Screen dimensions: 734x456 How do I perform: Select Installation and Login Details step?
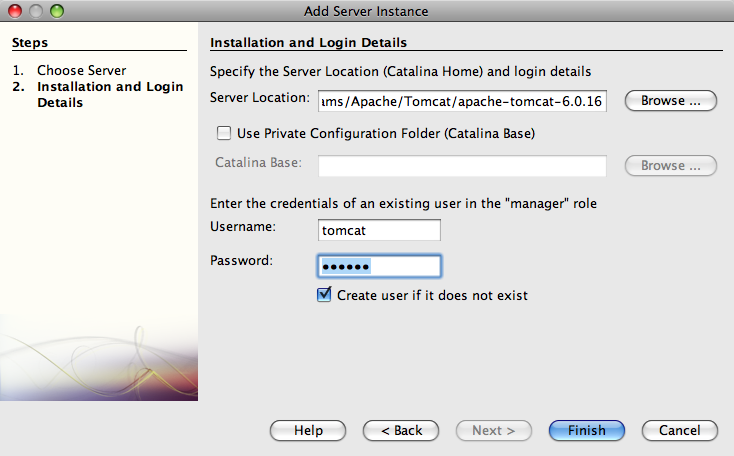pyautogui.click(x=110, y=95)
